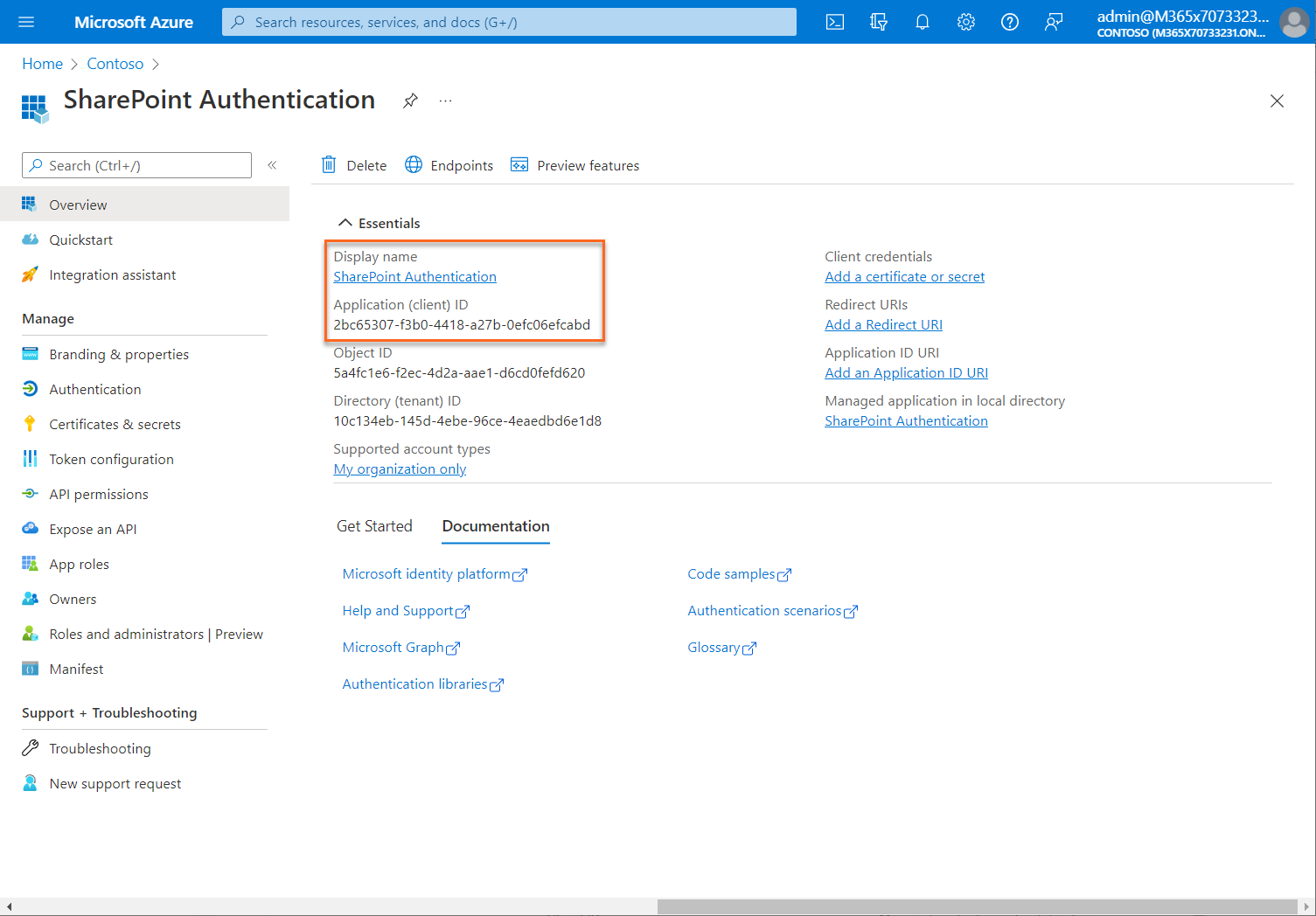Go to API permissions in the sidebar
This screenshot has width=1316, height=916.
tap(98, 494)
